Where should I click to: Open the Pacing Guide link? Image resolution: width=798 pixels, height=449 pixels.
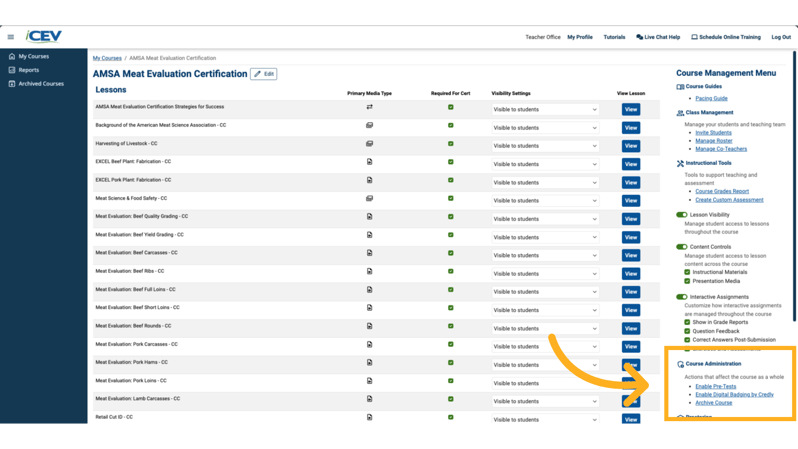(x=711, y=98)
